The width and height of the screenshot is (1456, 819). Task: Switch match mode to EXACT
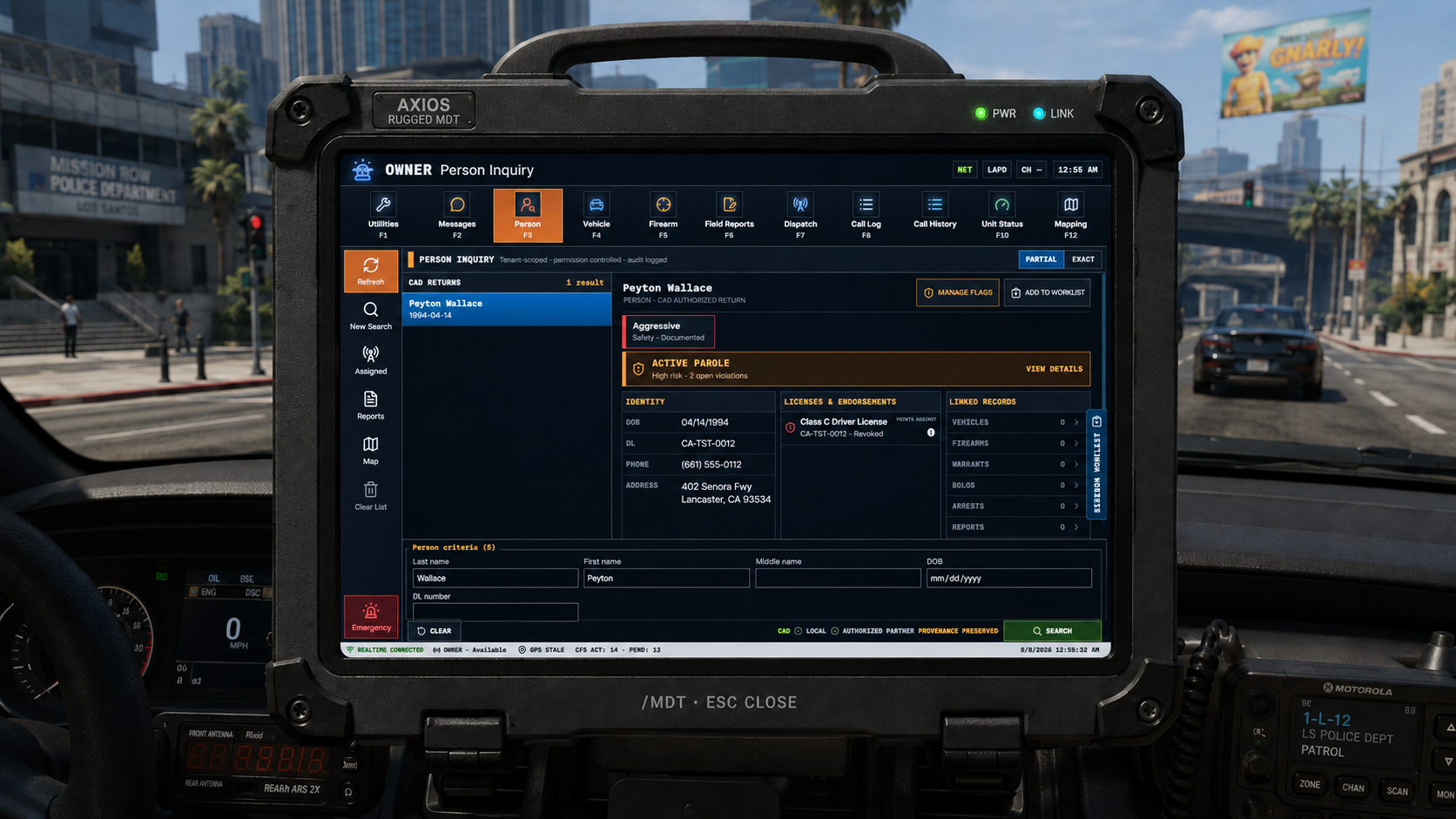pos(1083,259)
